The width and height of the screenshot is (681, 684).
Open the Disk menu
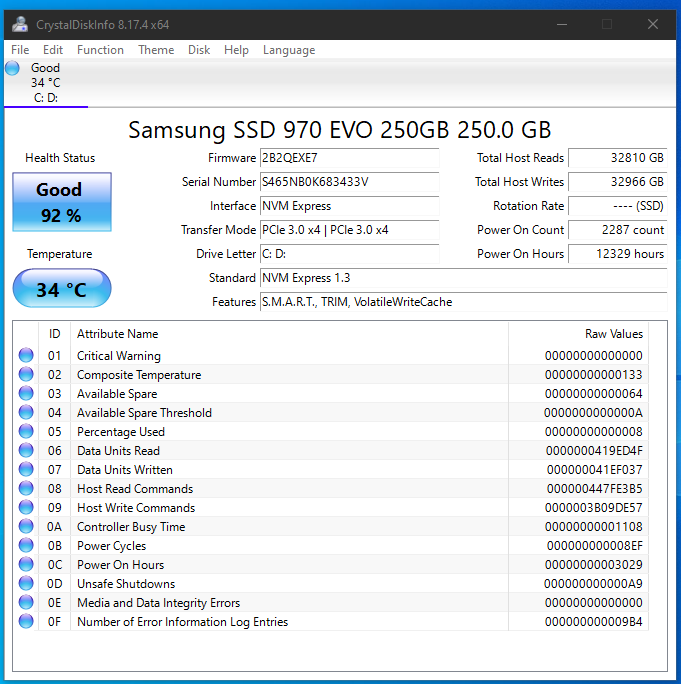199,50
